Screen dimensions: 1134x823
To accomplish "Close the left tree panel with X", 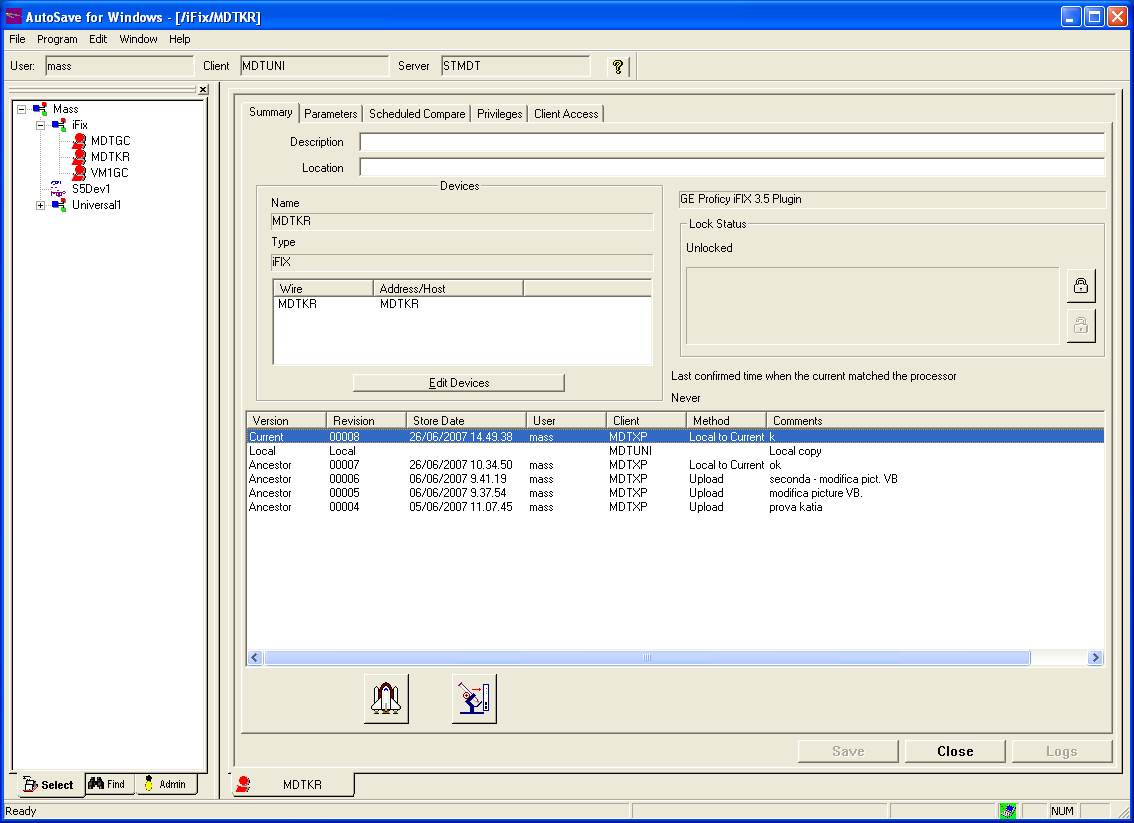I will tap(203, 89).
